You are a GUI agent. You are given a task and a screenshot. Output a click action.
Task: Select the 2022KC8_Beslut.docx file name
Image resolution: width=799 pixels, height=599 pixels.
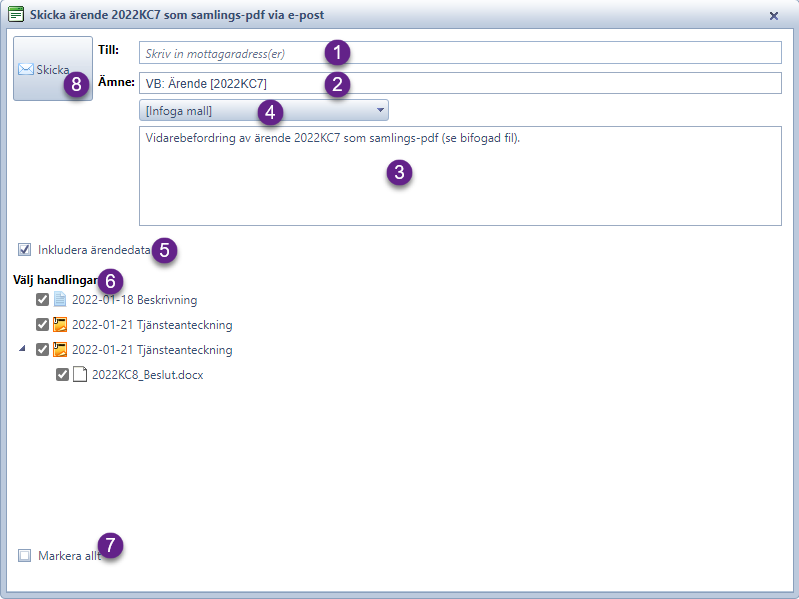(148, 375)
